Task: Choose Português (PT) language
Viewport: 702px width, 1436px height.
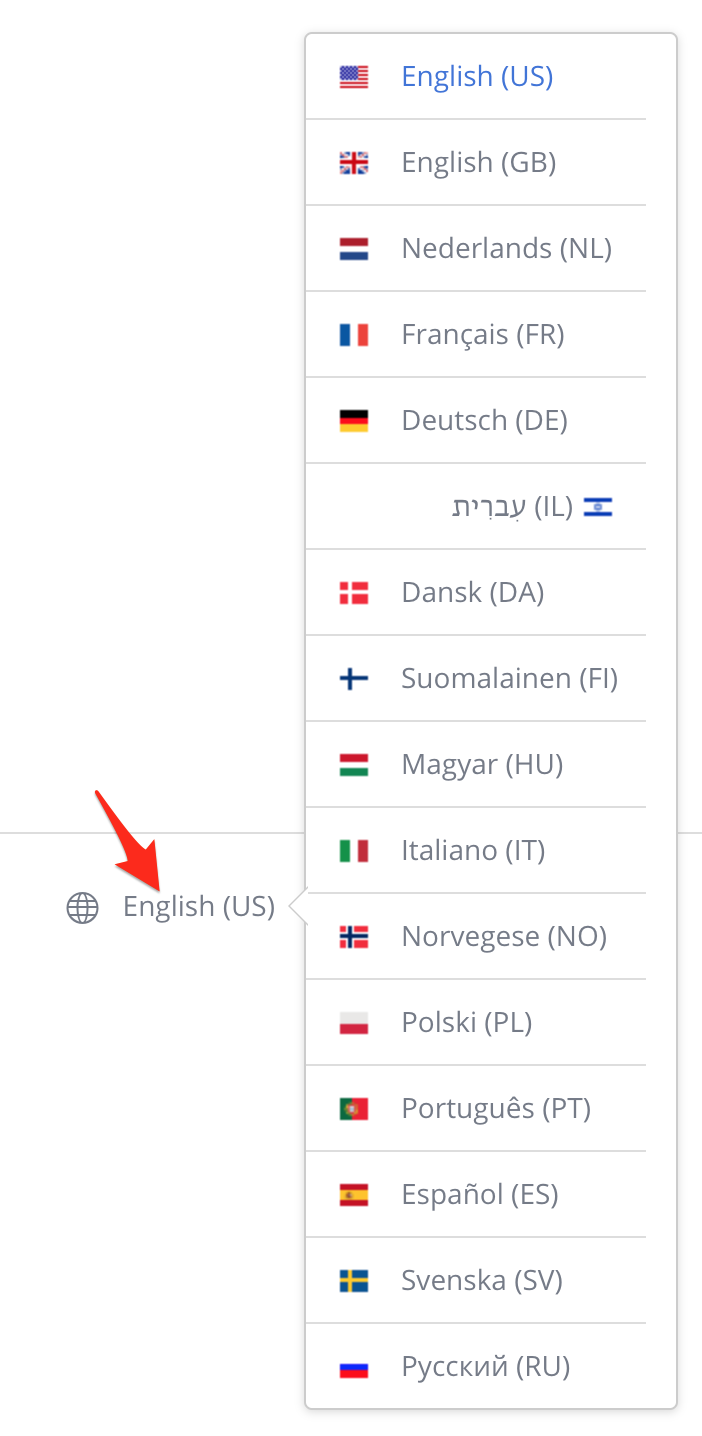Action: 476,1108
